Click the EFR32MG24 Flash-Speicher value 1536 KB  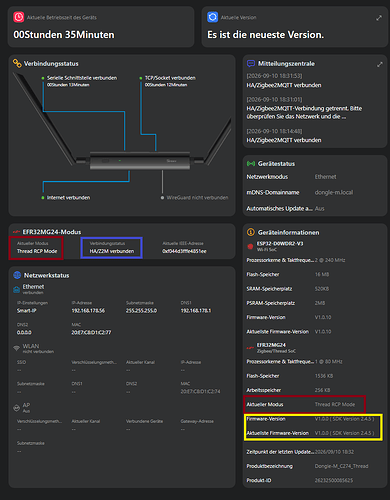click(x=325, y=376)
